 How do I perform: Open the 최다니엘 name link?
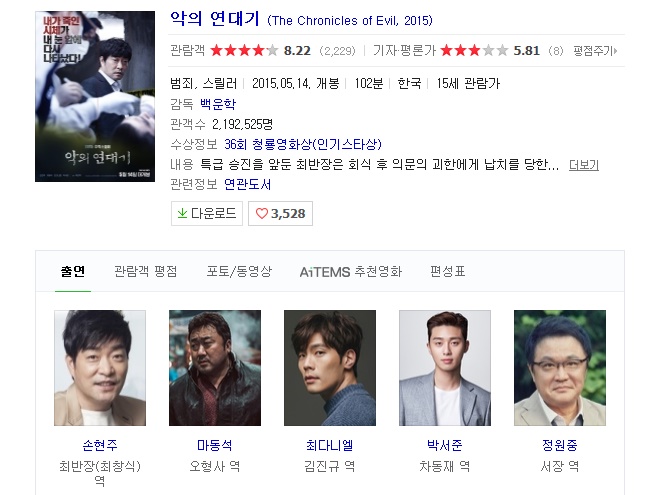[x=330, y=445]
